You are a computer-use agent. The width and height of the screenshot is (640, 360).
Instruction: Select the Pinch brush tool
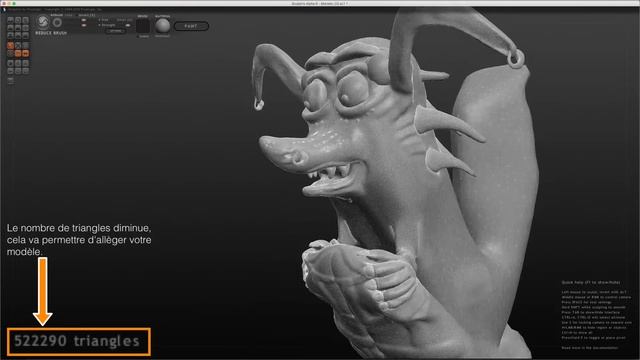(18, 35)
